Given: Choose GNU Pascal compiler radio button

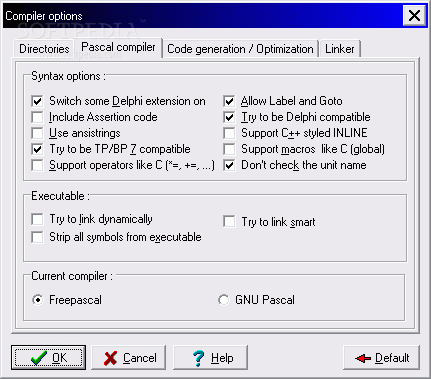Looking at the screenshot, I should [x=224, y=300].
